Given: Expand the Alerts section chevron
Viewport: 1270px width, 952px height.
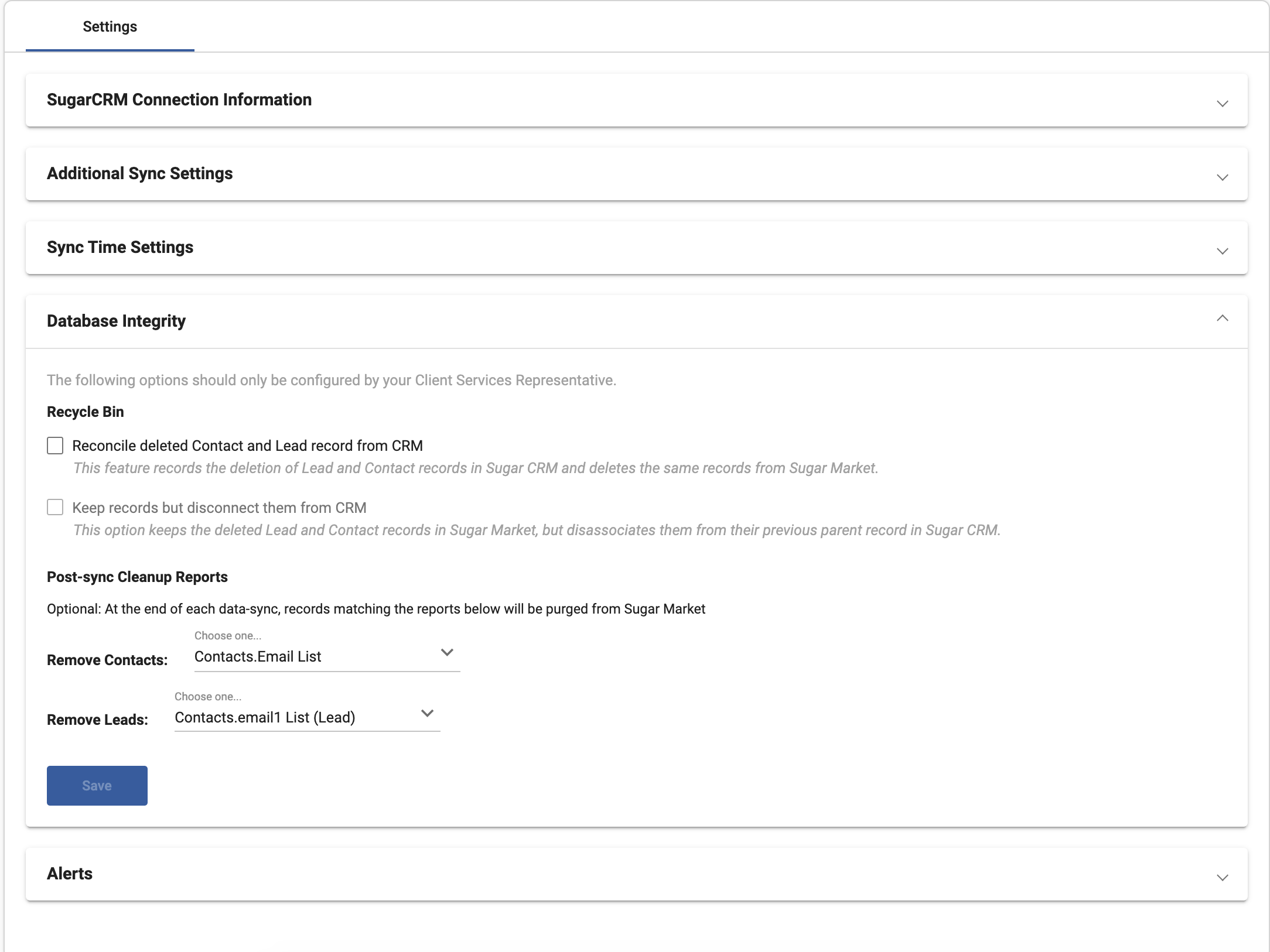Looking at the screenshot, I should click(1222, 878).
